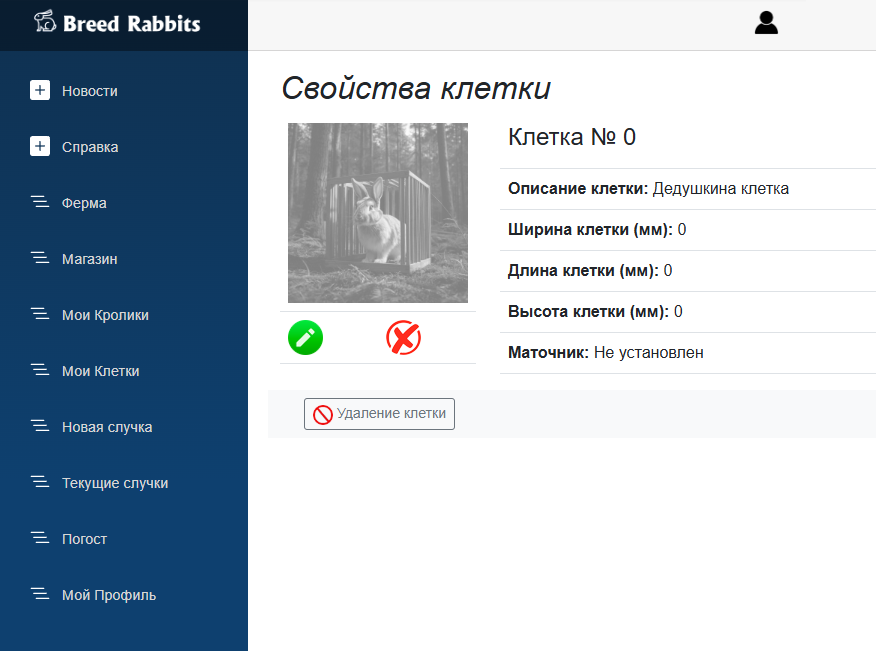Select Новая случка in sidebar
The height and width of the screenshot is (651, 876).
pos(107,427)
